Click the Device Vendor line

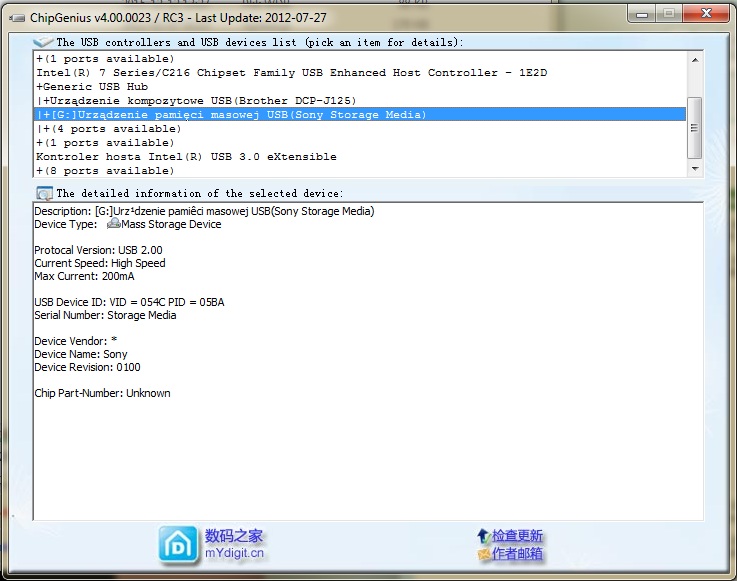(x=76, y=341)
